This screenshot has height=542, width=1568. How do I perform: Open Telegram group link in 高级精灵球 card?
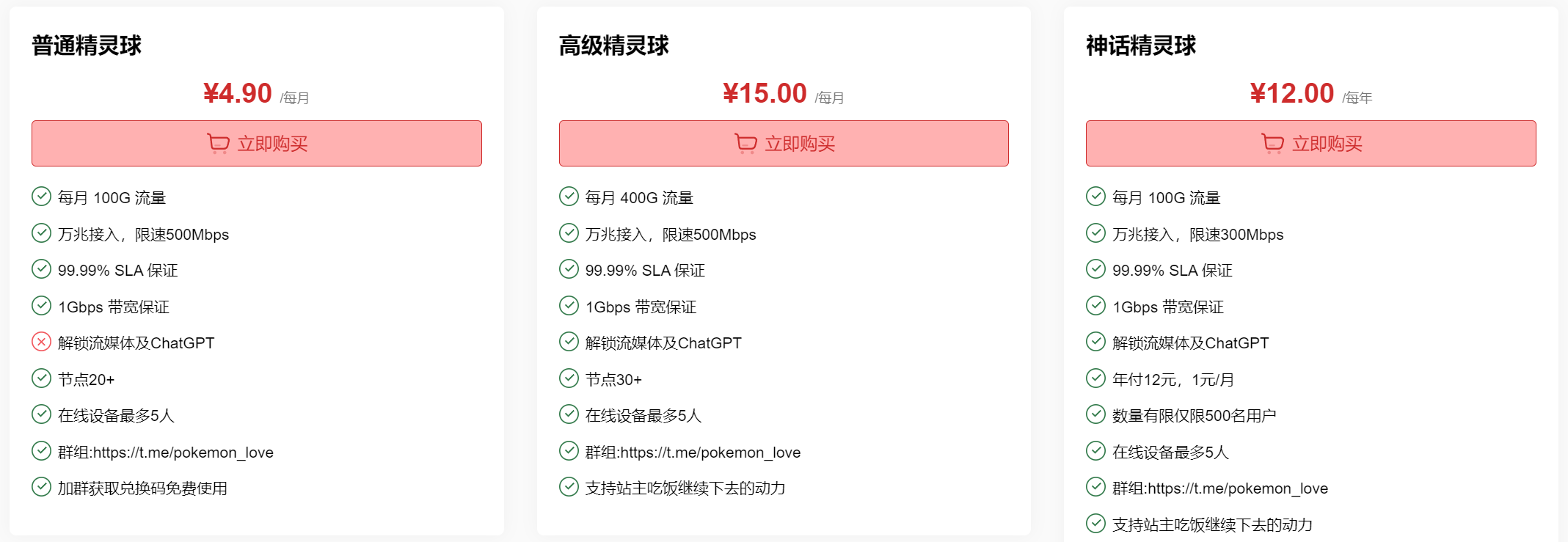pyautogui.click(x=710, y=453)
